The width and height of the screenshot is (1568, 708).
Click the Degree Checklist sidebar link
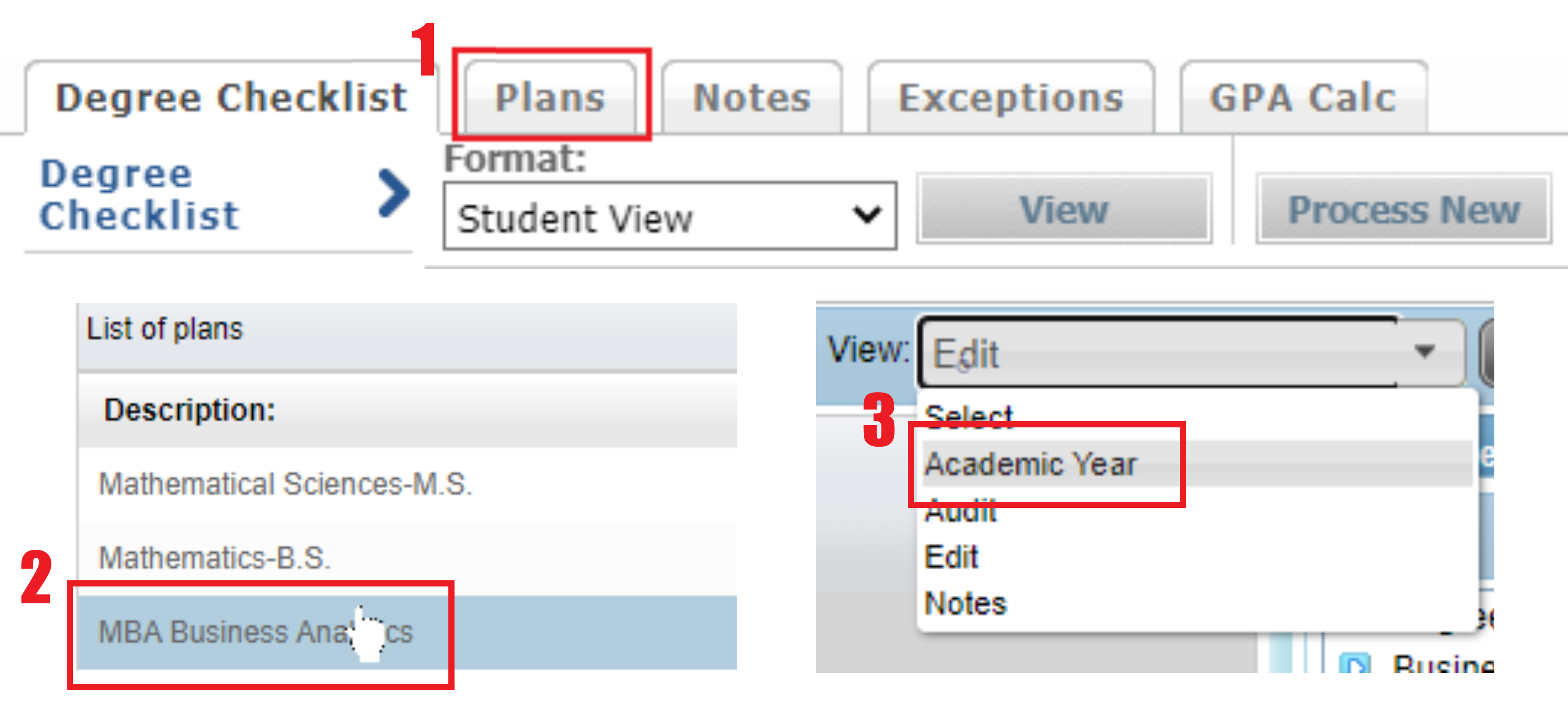pyautogui.click(x=139, y=195)
